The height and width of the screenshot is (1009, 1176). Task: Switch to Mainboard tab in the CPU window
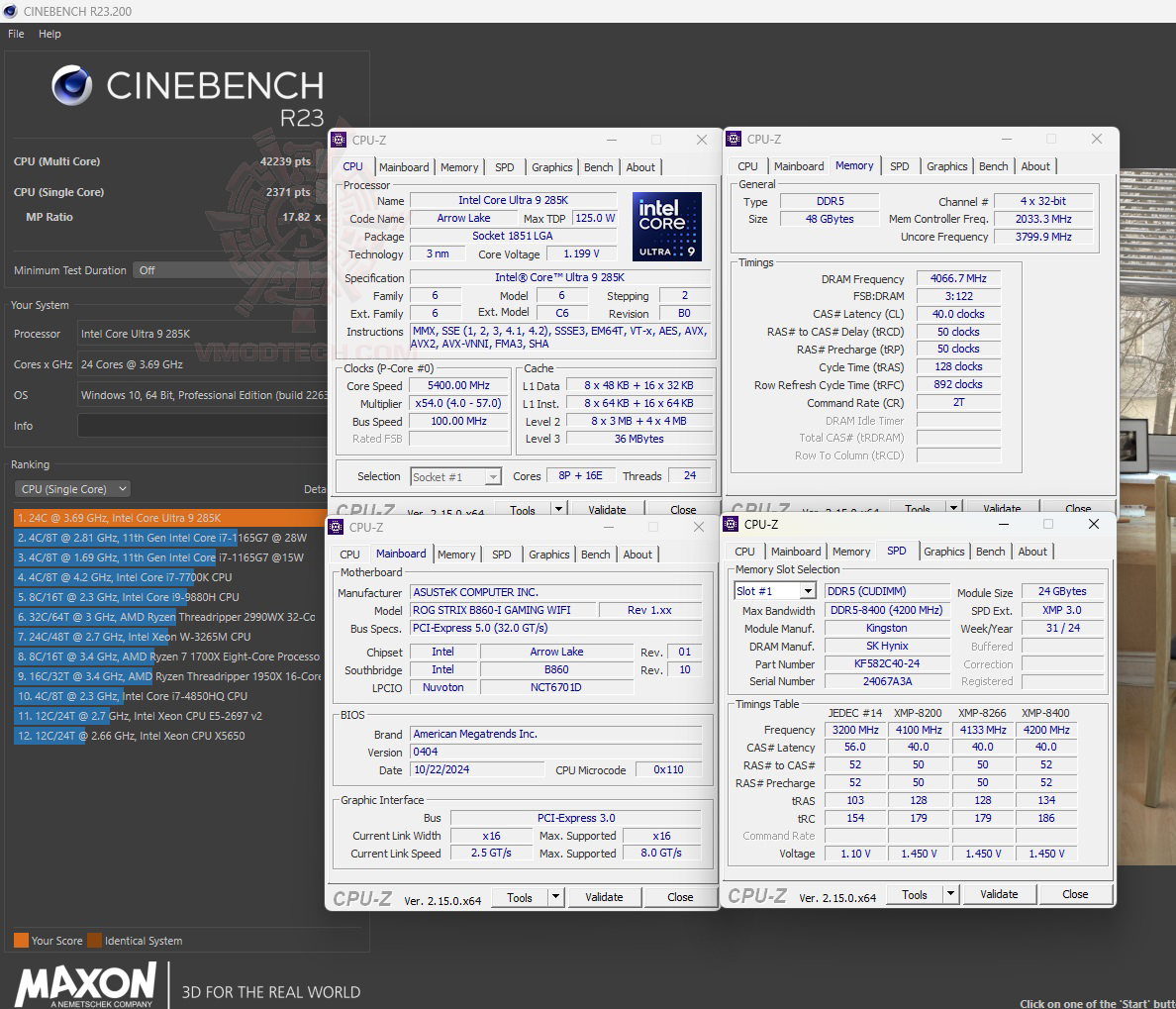point(404,167)
